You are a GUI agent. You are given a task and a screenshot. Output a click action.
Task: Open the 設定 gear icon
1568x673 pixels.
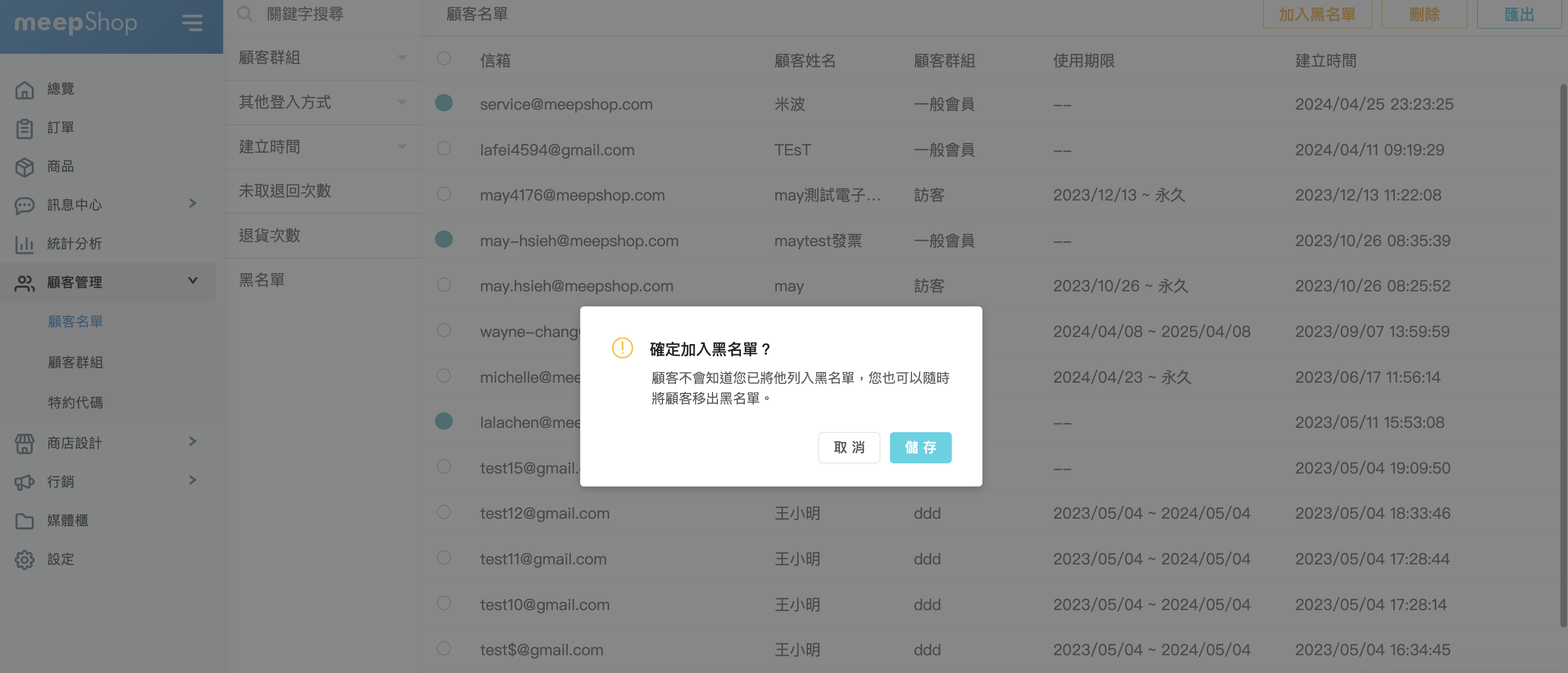click(24, 559)
